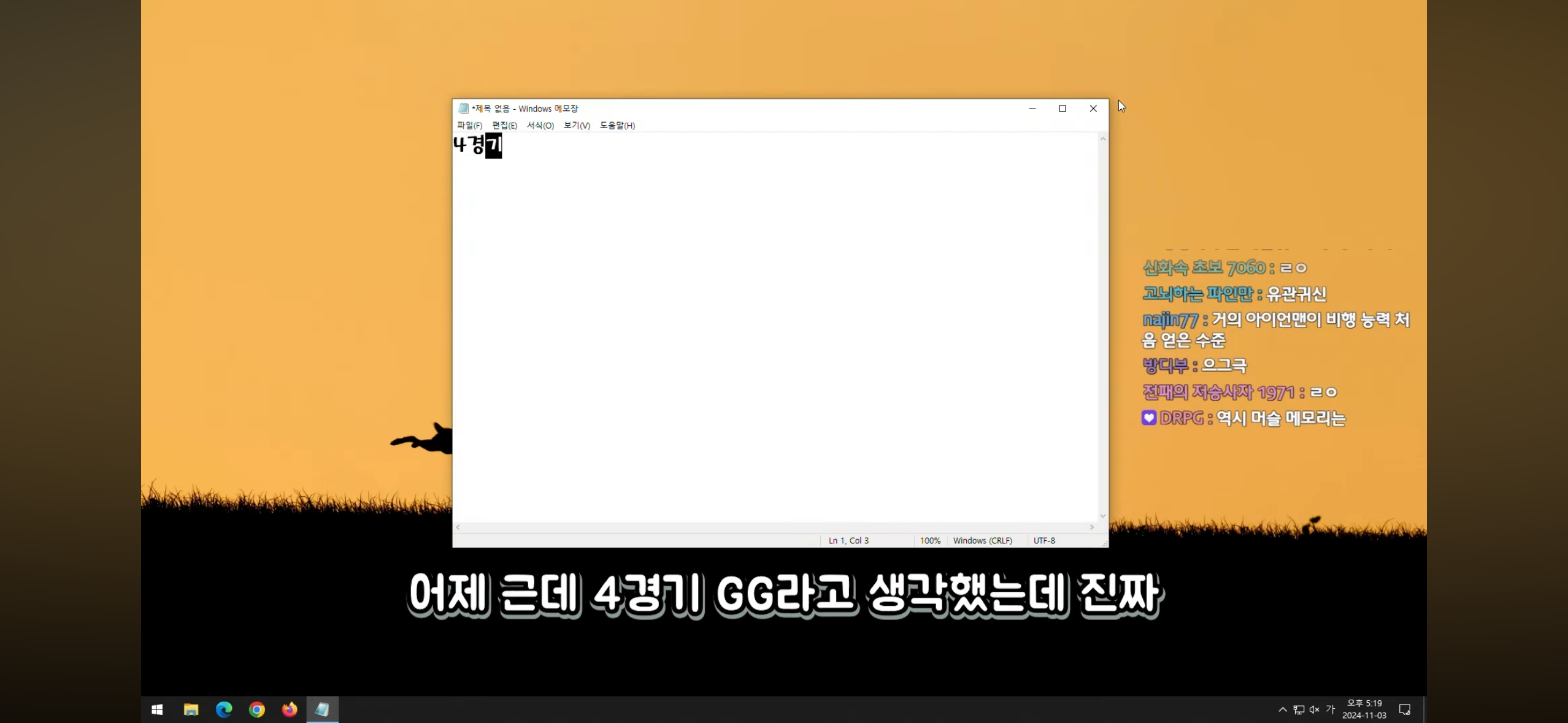Open the notification center icon
The image size is (1568, 723).
(1404, 710)
